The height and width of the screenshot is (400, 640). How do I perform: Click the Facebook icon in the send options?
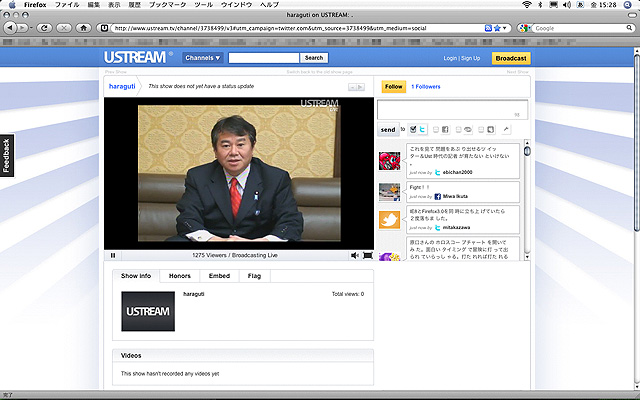coord(445,129)
